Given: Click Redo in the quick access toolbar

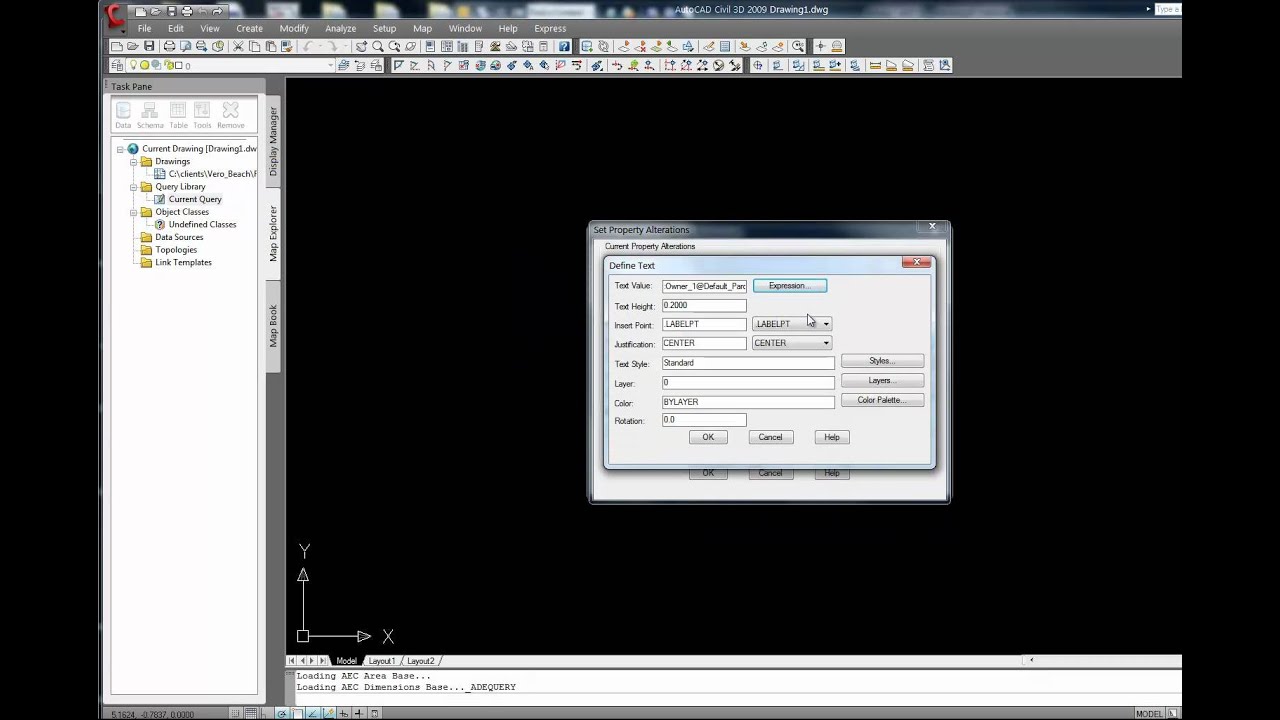Looking at the screenshot, I should (x=217, y=11).
